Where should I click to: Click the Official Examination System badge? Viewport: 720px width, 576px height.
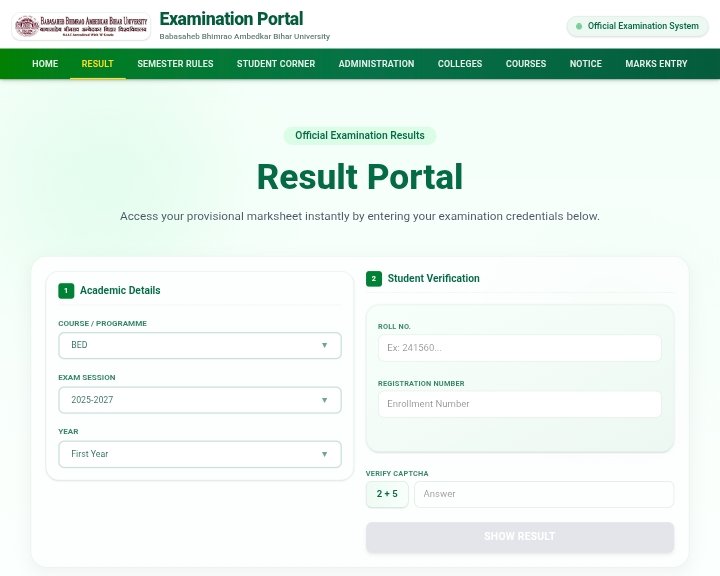point(637,26)
